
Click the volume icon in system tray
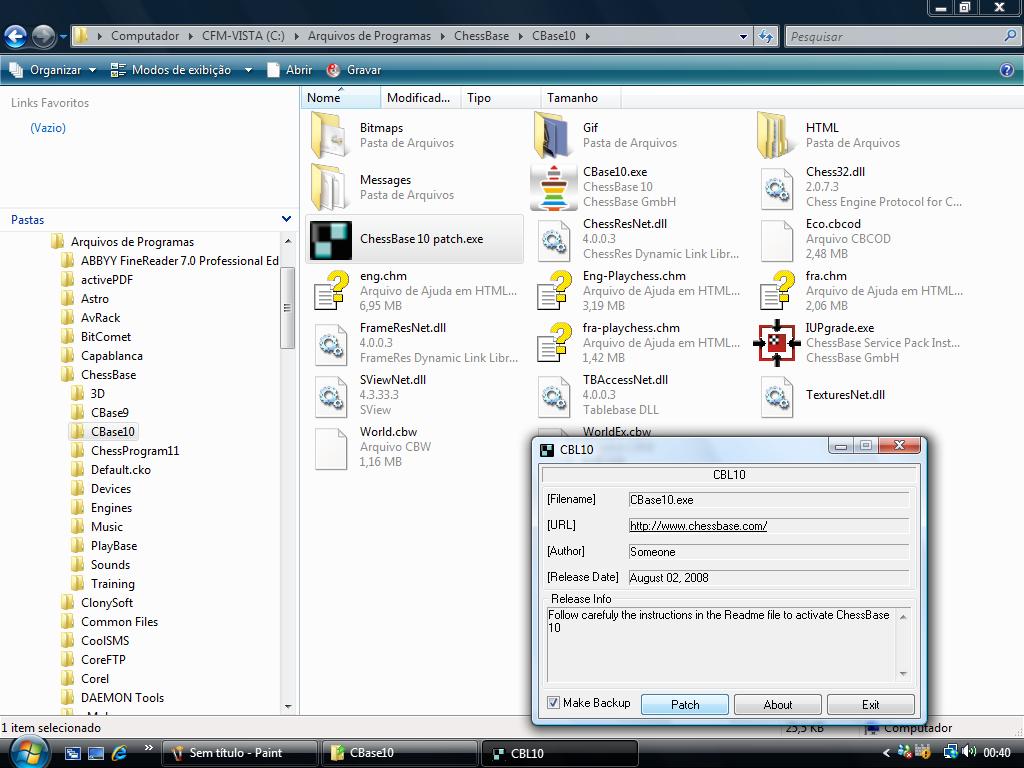point(969,752)
